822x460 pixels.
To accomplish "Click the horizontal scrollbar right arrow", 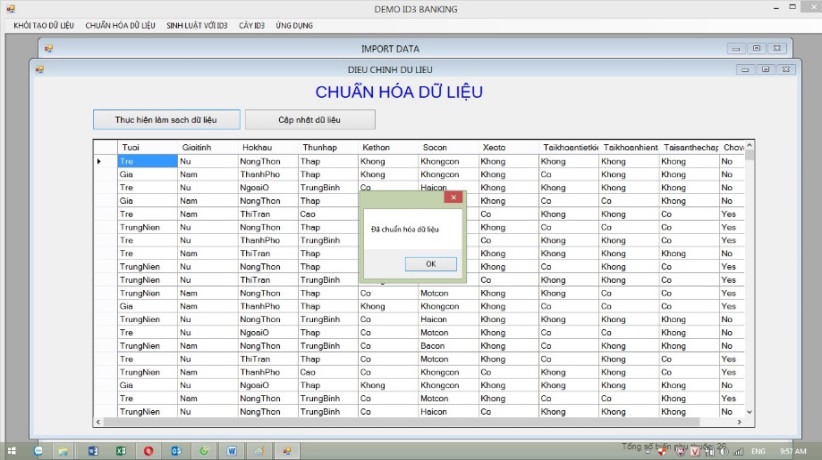I will (x=739, y=422).
